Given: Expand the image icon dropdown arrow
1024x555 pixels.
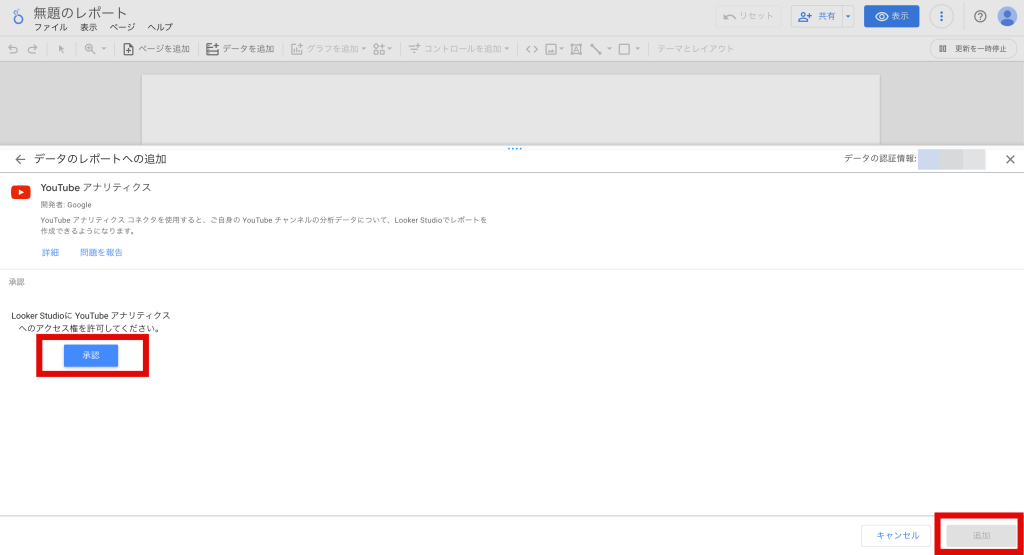Looking at the screenshot, I should [561, 49].
